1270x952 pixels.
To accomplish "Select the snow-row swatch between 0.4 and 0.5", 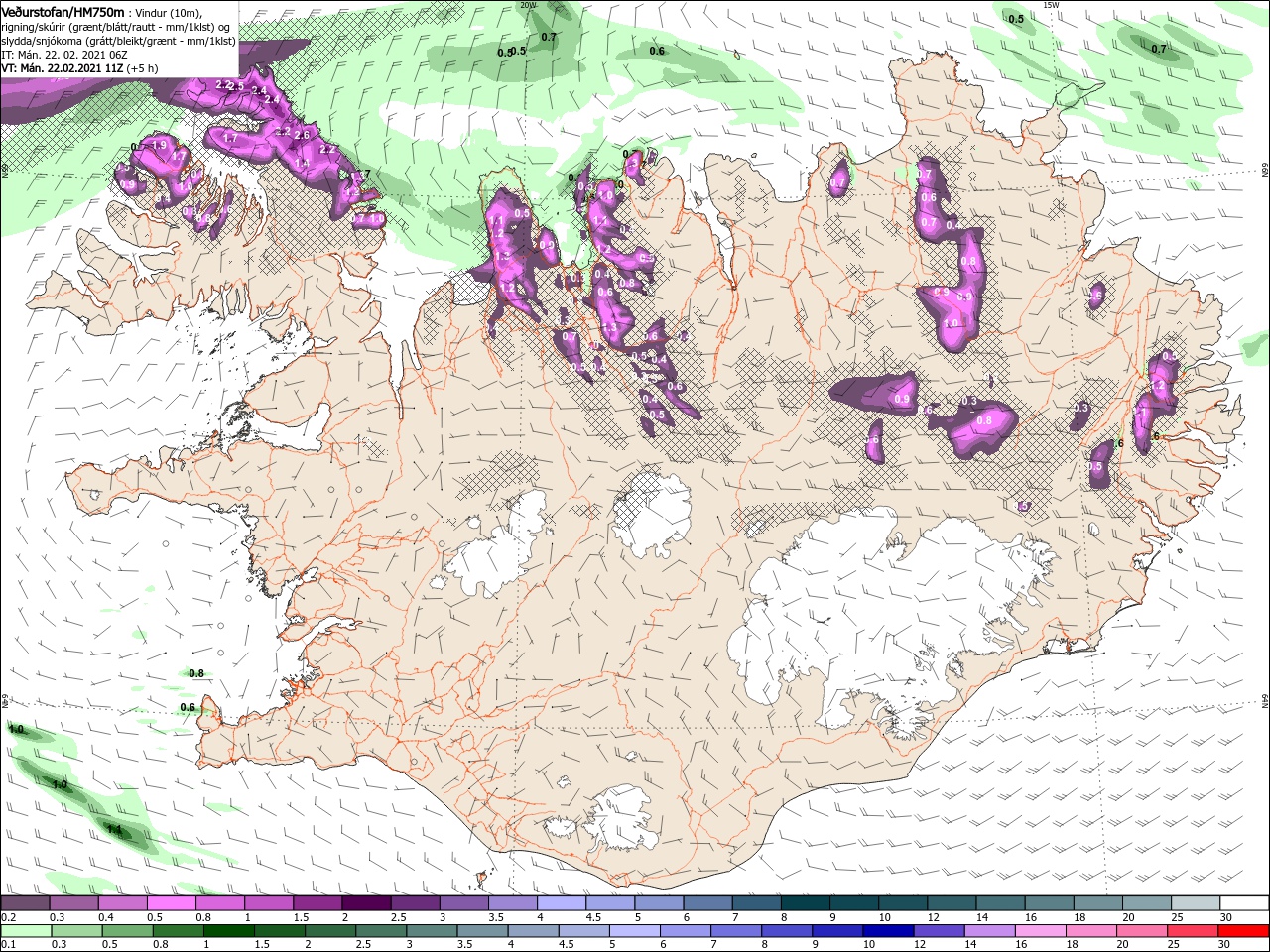I will (x=122, y=903).
